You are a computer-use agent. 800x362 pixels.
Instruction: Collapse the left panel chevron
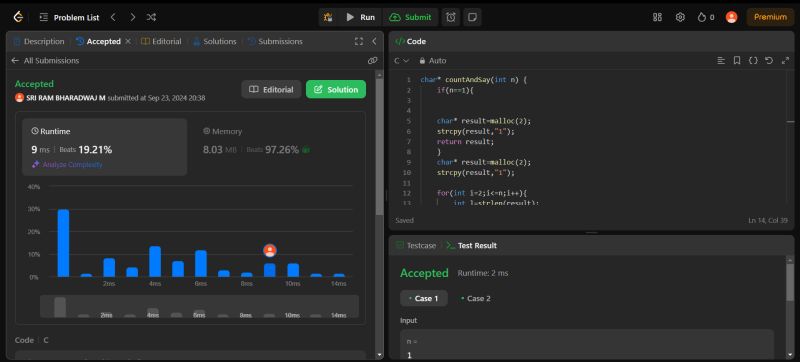coord(374,41)
